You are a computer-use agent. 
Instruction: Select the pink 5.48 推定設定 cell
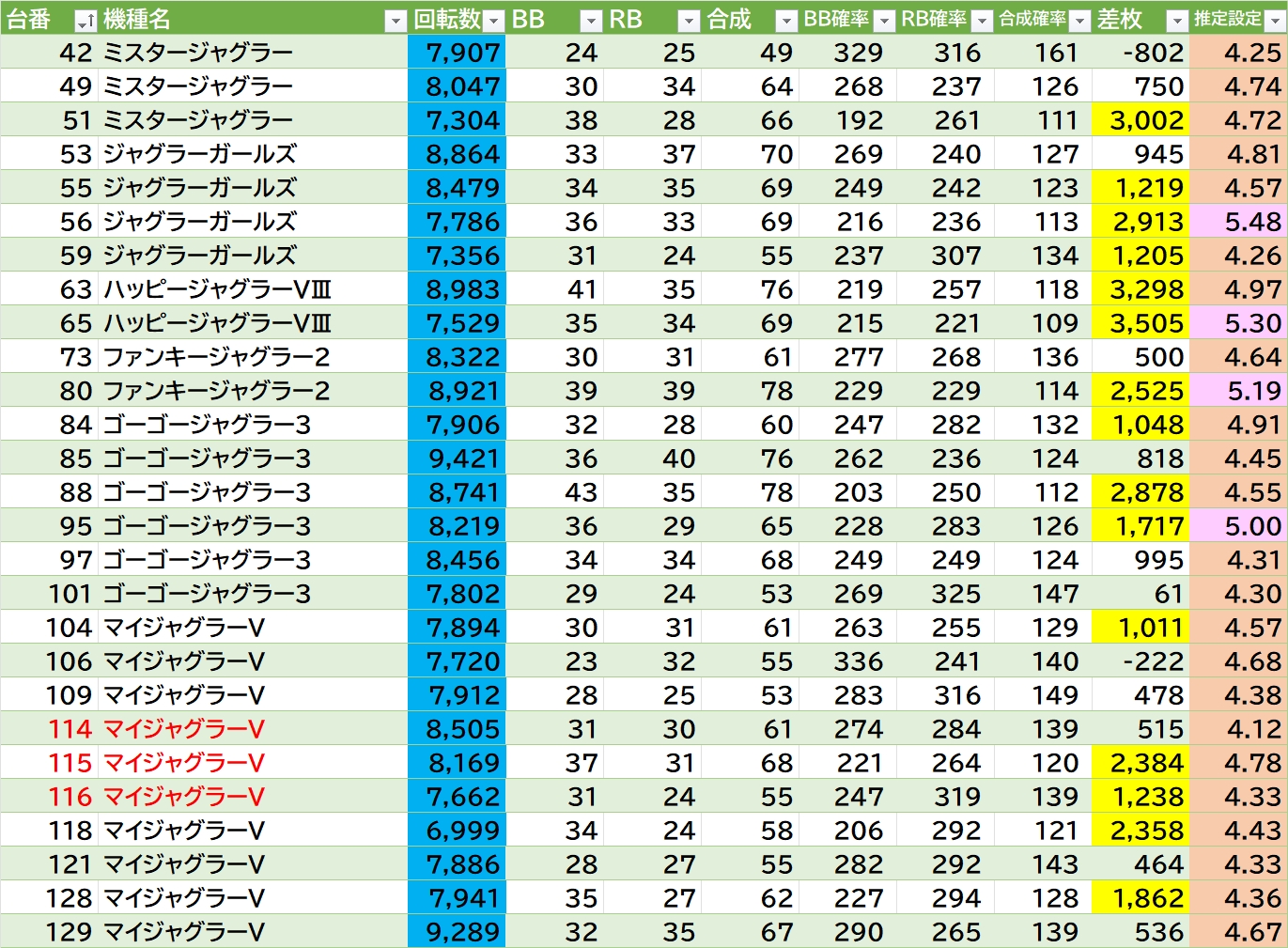click(1237, 222)
